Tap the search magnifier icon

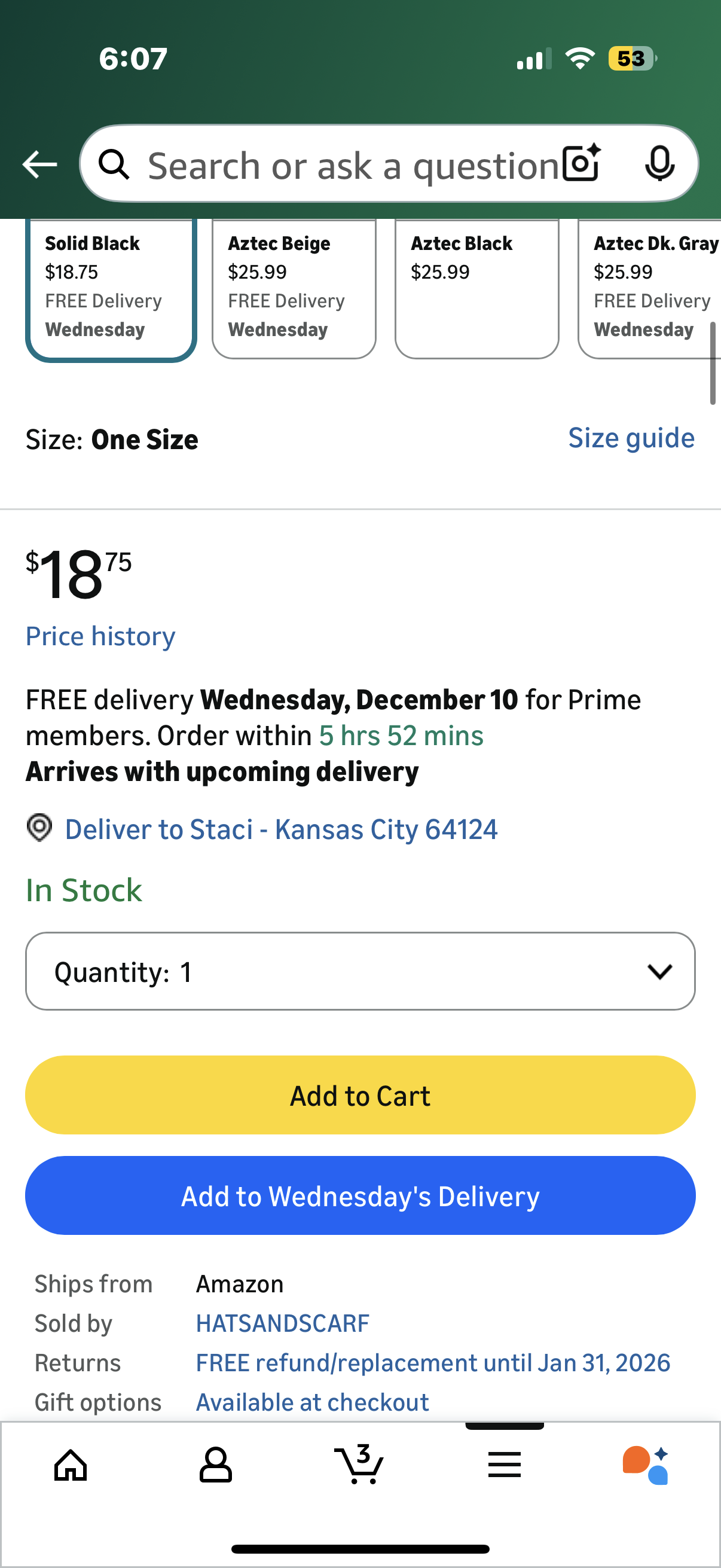tap(114, 164)
